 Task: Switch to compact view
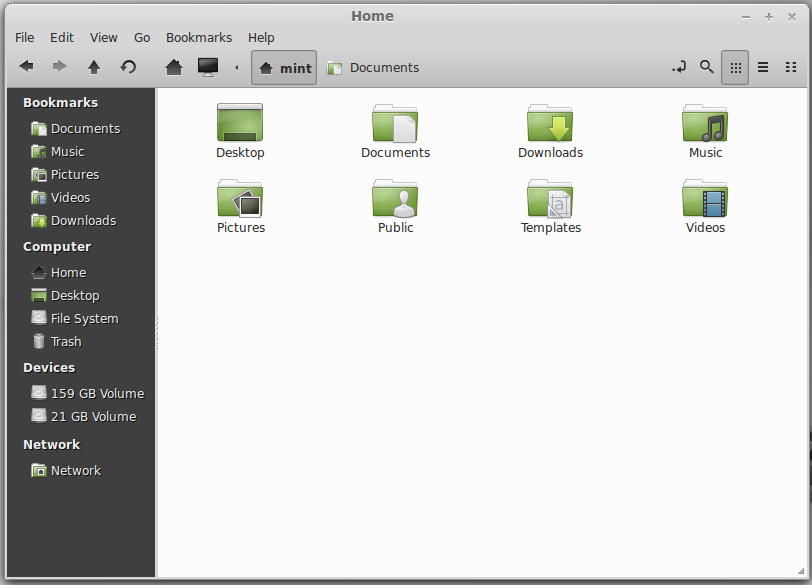click(791, 67)
